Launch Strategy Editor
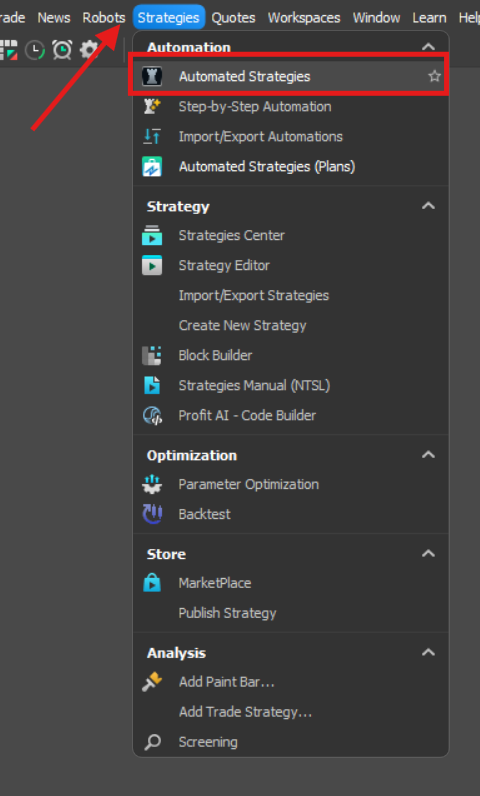This screenshot has width=480, height=796. [x=291, y=265]
